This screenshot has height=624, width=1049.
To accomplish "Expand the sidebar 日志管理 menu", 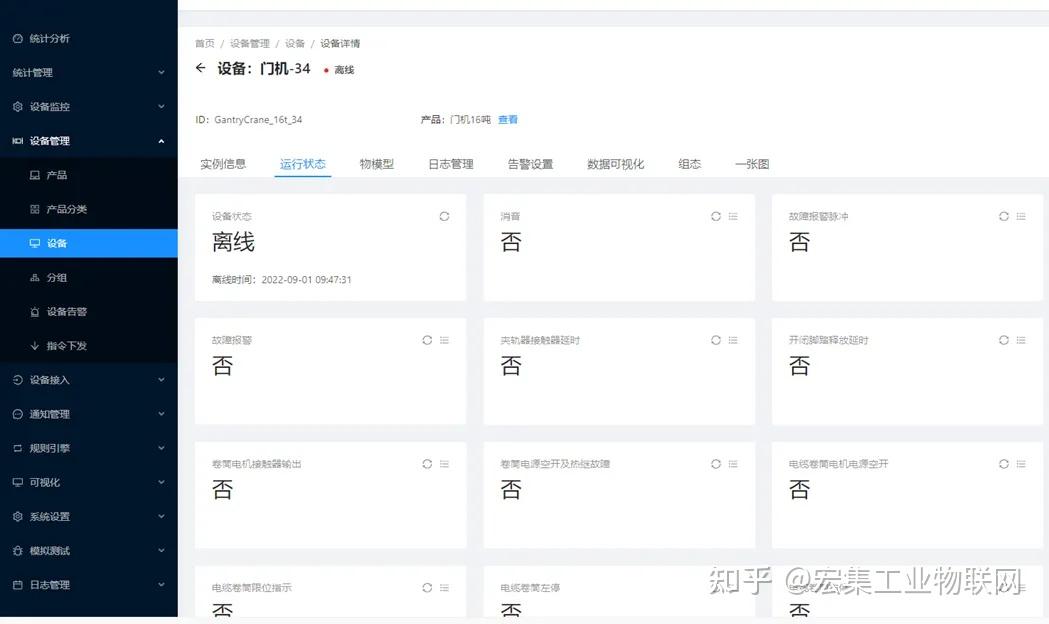I will (x=89, y=584).
